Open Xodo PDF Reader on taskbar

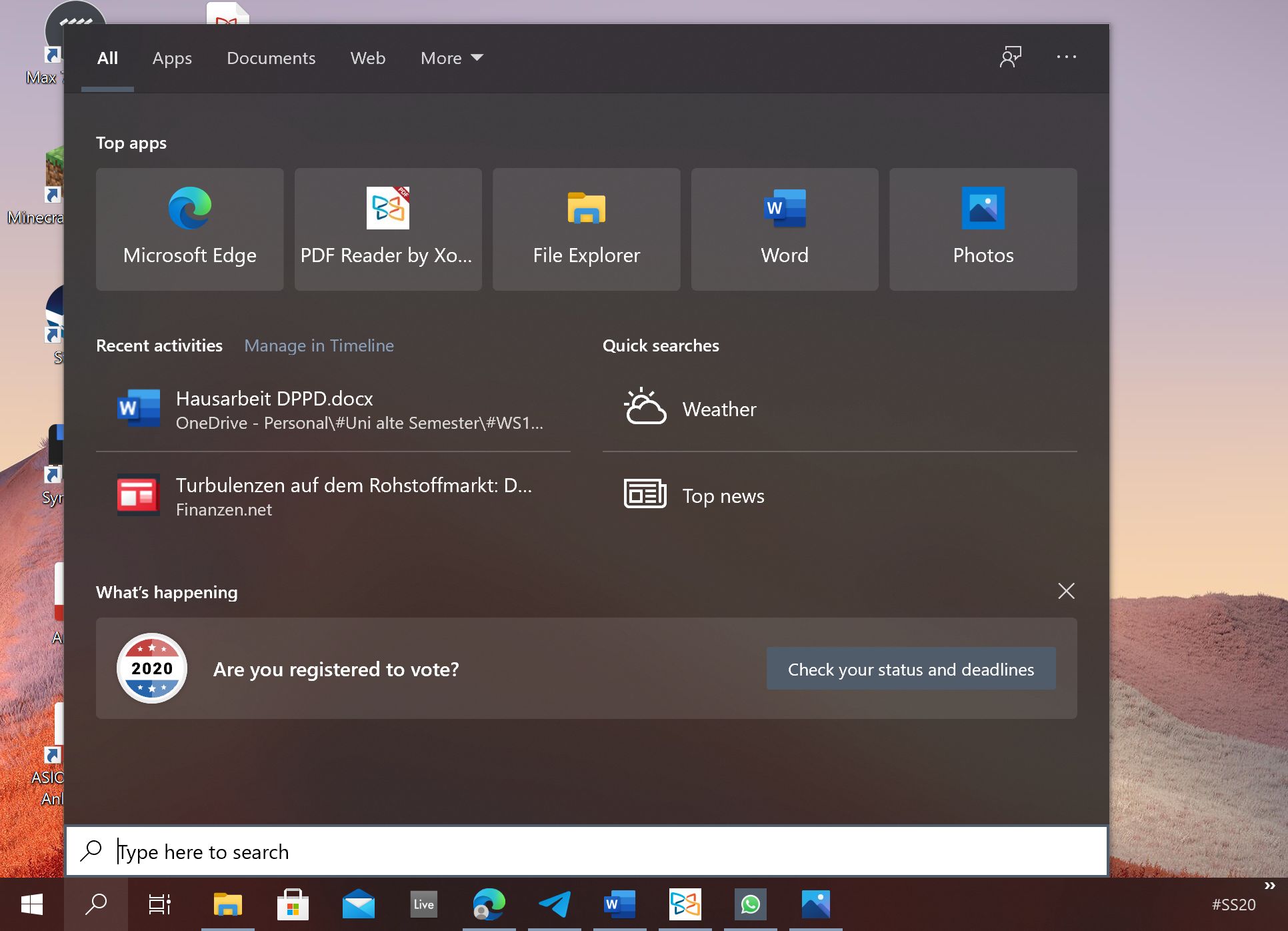(685, 904)
